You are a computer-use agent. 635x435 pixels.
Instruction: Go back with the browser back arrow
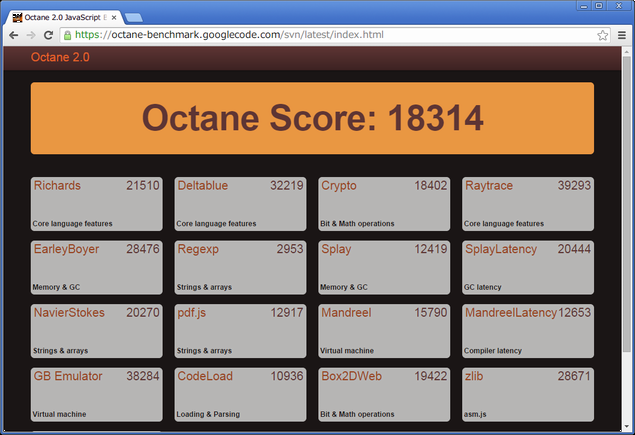[13, 35]
